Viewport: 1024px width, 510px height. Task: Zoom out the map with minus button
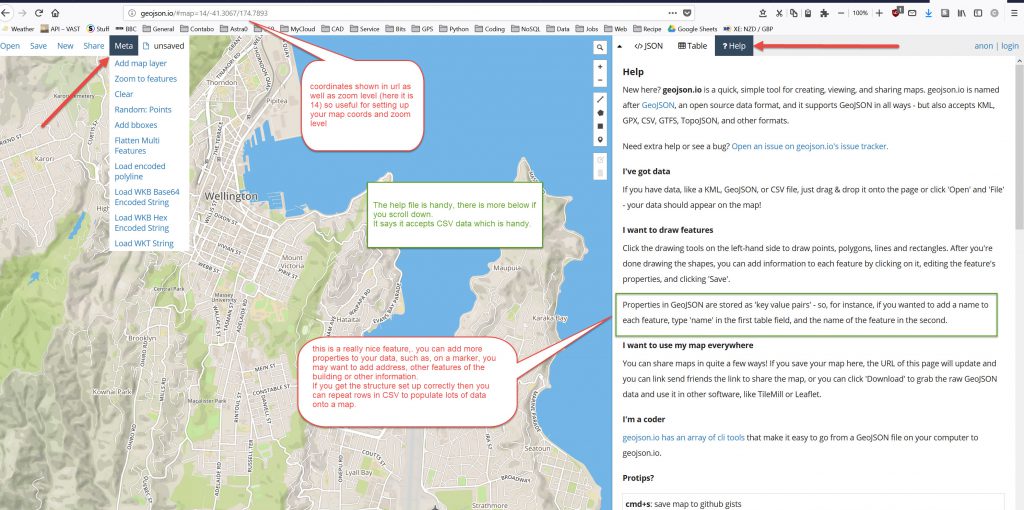[x=600, y=79]
